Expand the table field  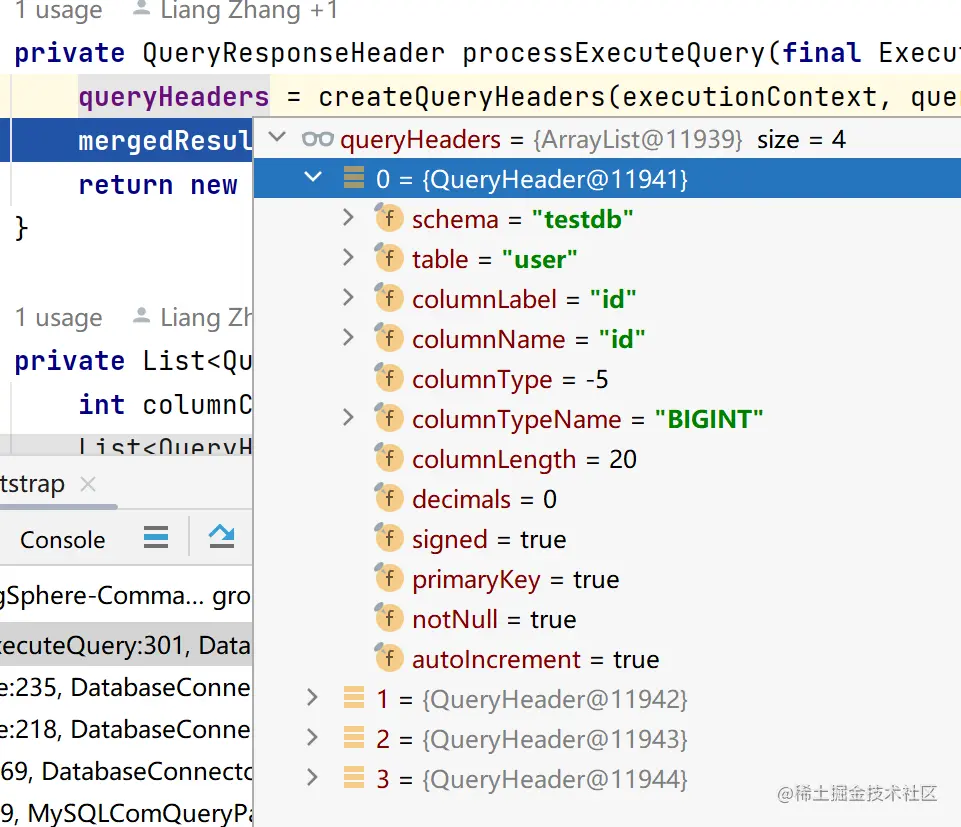click(x=348, y=257)
